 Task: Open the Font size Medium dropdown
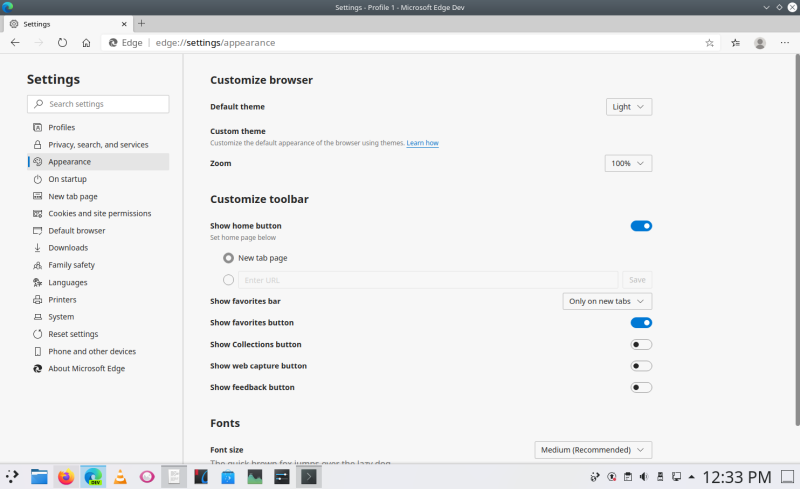pyautogui.click(x=593, y=450)
